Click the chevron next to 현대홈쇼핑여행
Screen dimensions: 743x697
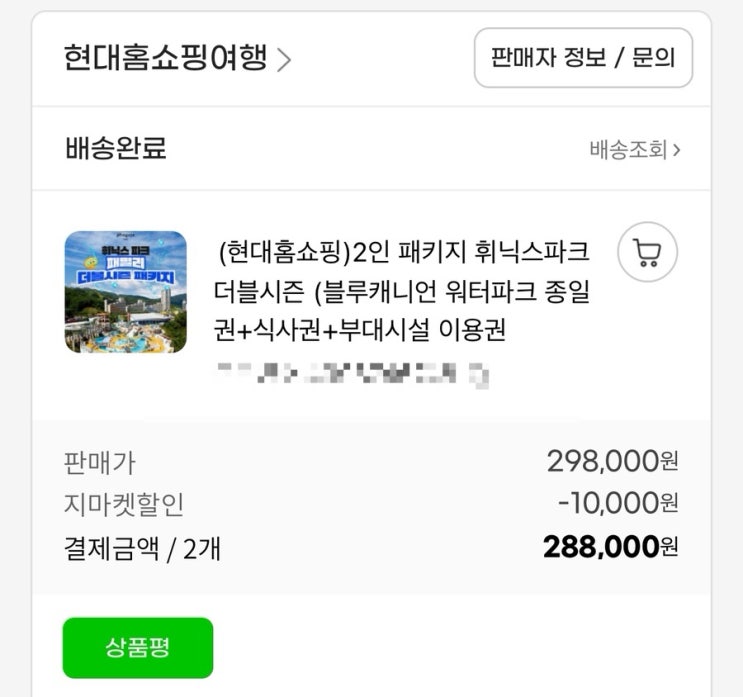point(285,60)
